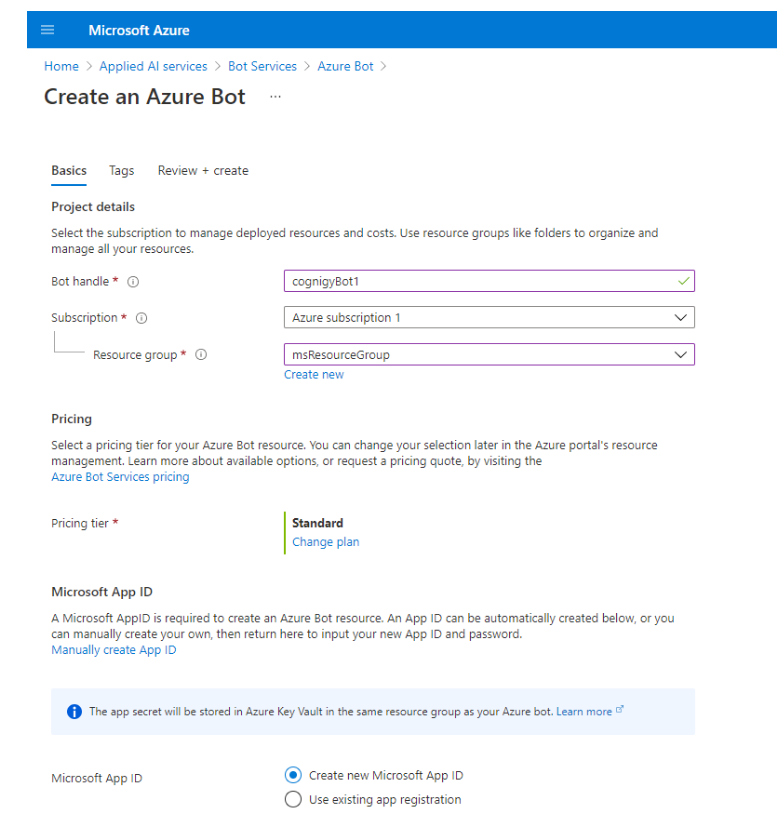
Task: Open the hamburger portal menu
Action: 47,30
